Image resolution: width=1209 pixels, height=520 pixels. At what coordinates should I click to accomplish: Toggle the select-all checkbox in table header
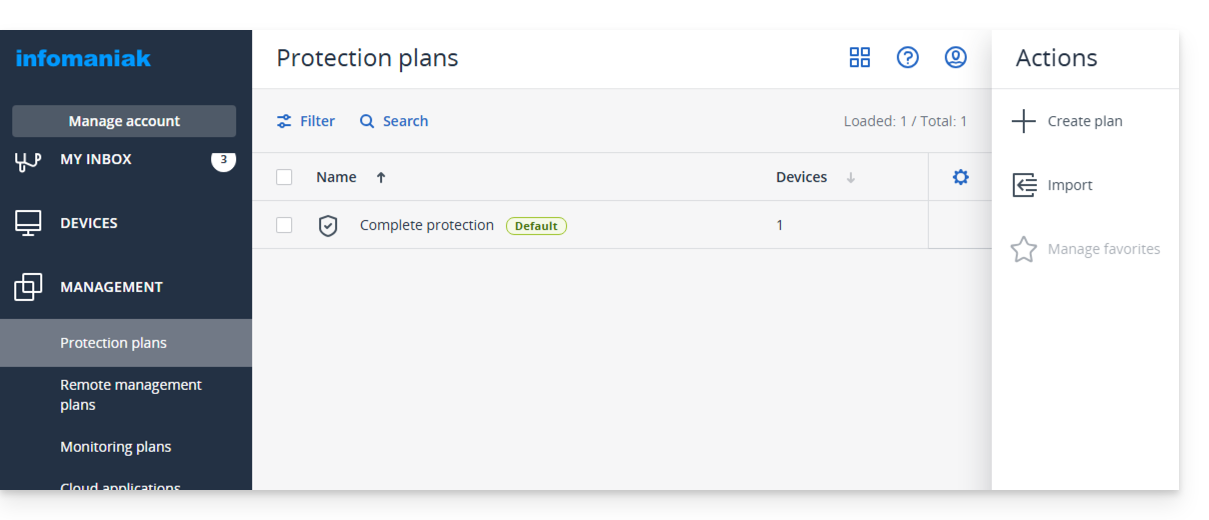[x=284, y=177]
